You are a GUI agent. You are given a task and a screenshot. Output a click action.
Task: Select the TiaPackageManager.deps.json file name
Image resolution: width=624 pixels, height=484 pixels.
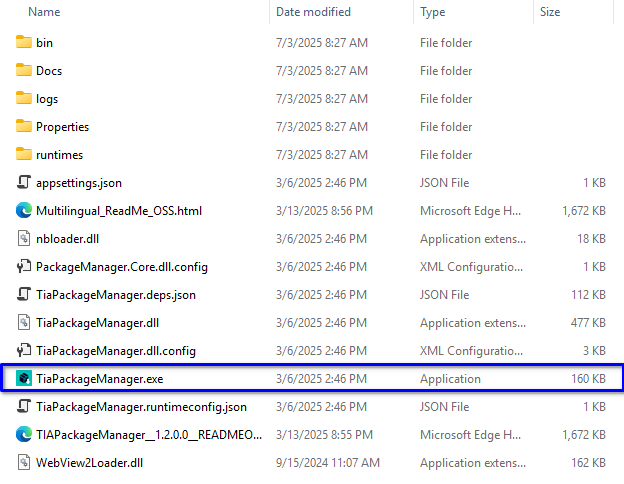click(x=116, y=295)
